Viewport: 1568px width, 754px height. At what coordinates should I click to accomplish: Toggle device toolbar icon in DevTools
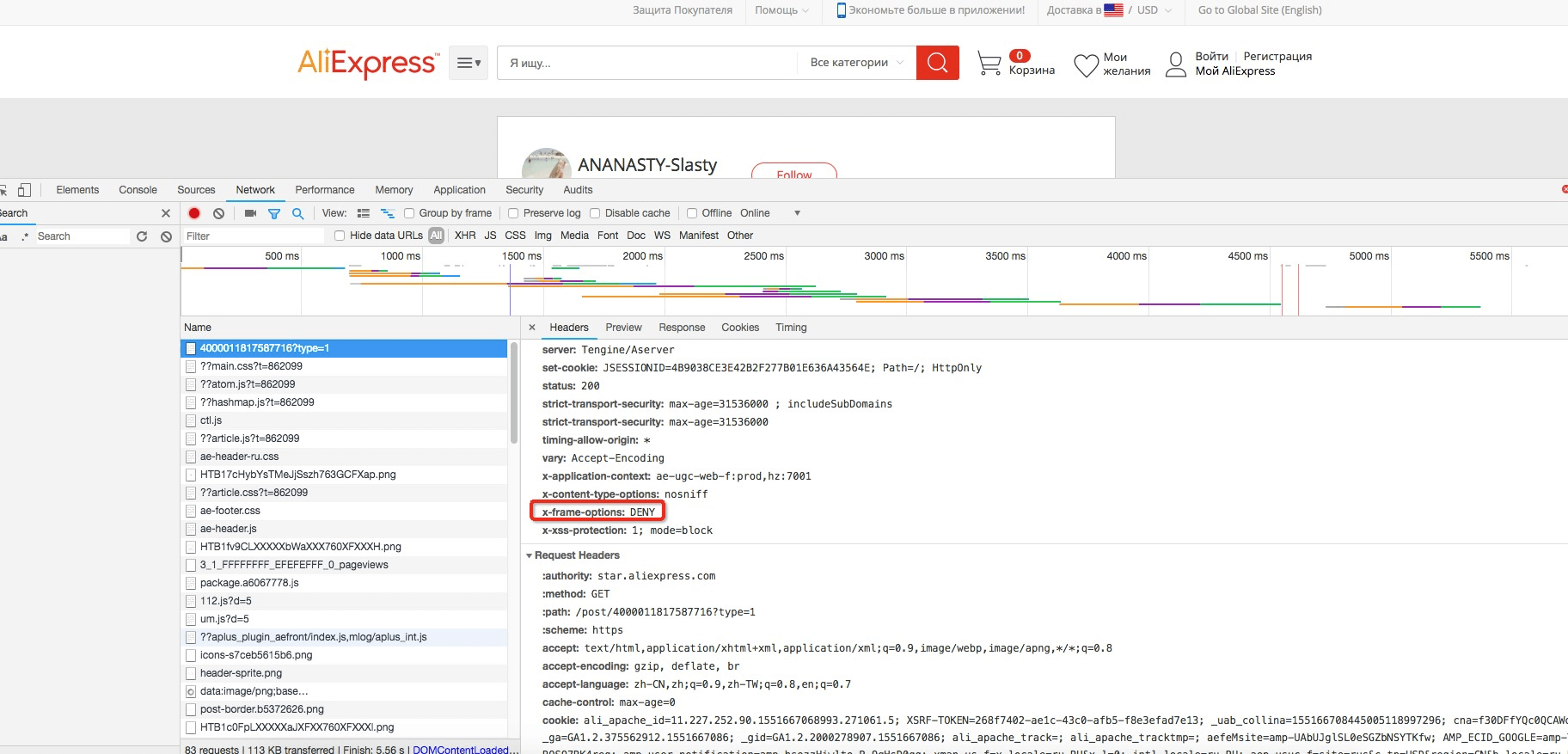[x=24, y=190]
